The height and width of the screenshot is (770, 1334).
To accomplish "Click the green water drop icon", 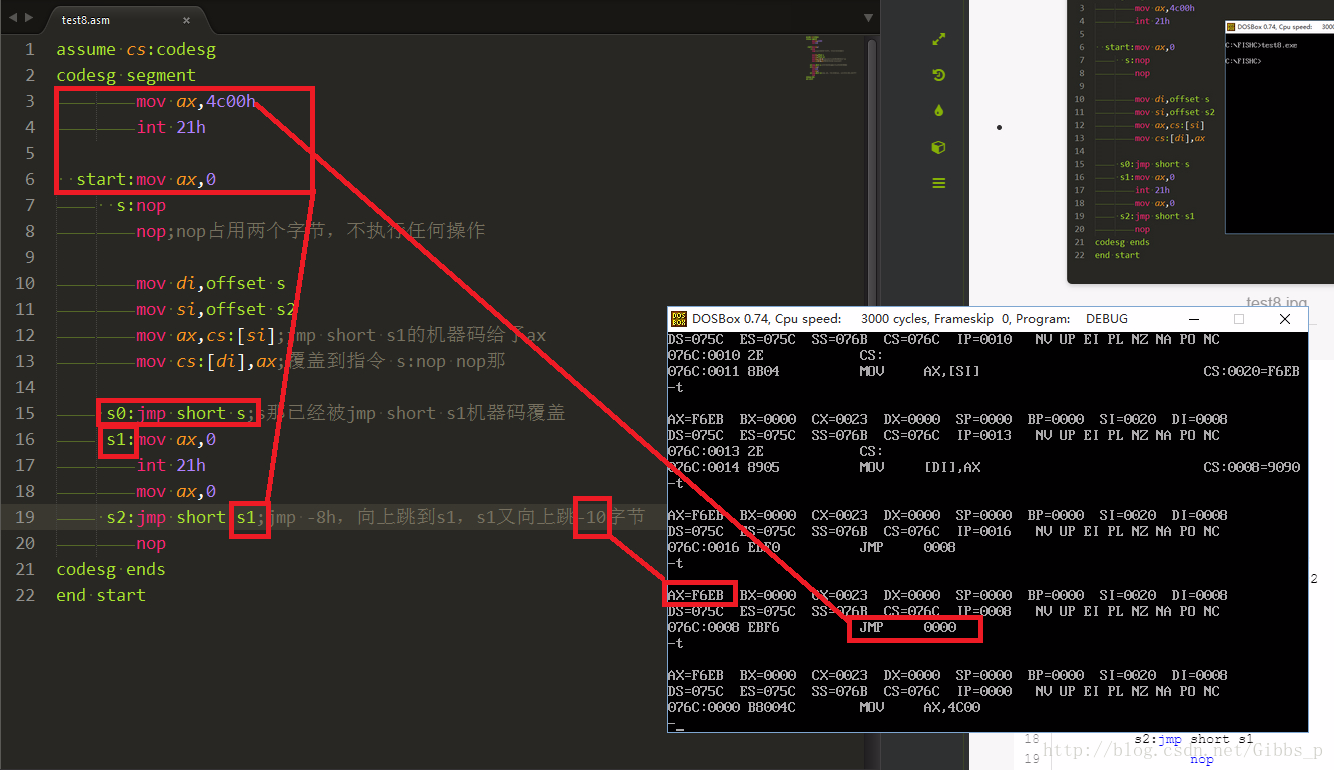I will pyautogui.click(x=938, y=111).
